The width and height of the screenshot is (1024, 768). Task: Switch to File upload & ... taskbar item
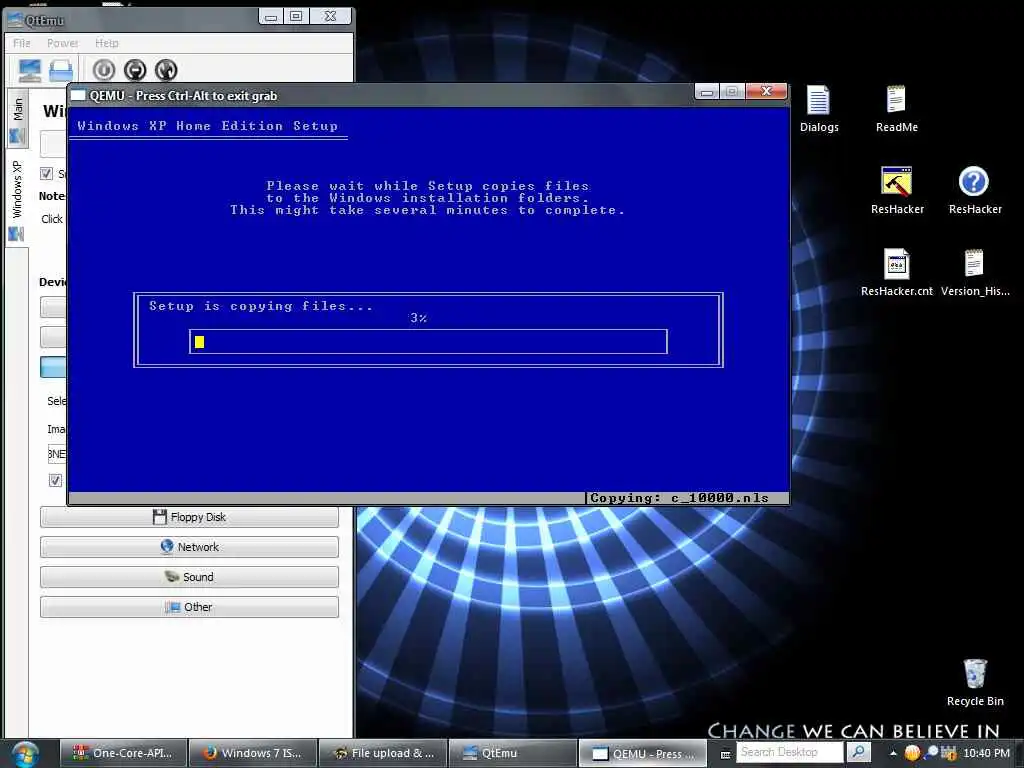pyautogui.click(x=383, y=753)
